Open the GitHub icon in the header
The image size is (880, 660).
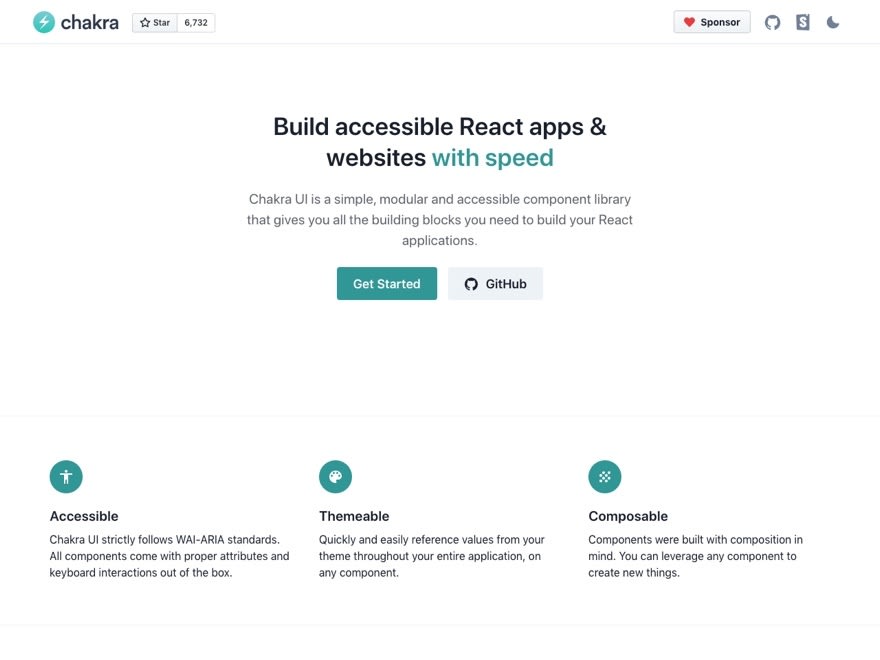point(772,22)
